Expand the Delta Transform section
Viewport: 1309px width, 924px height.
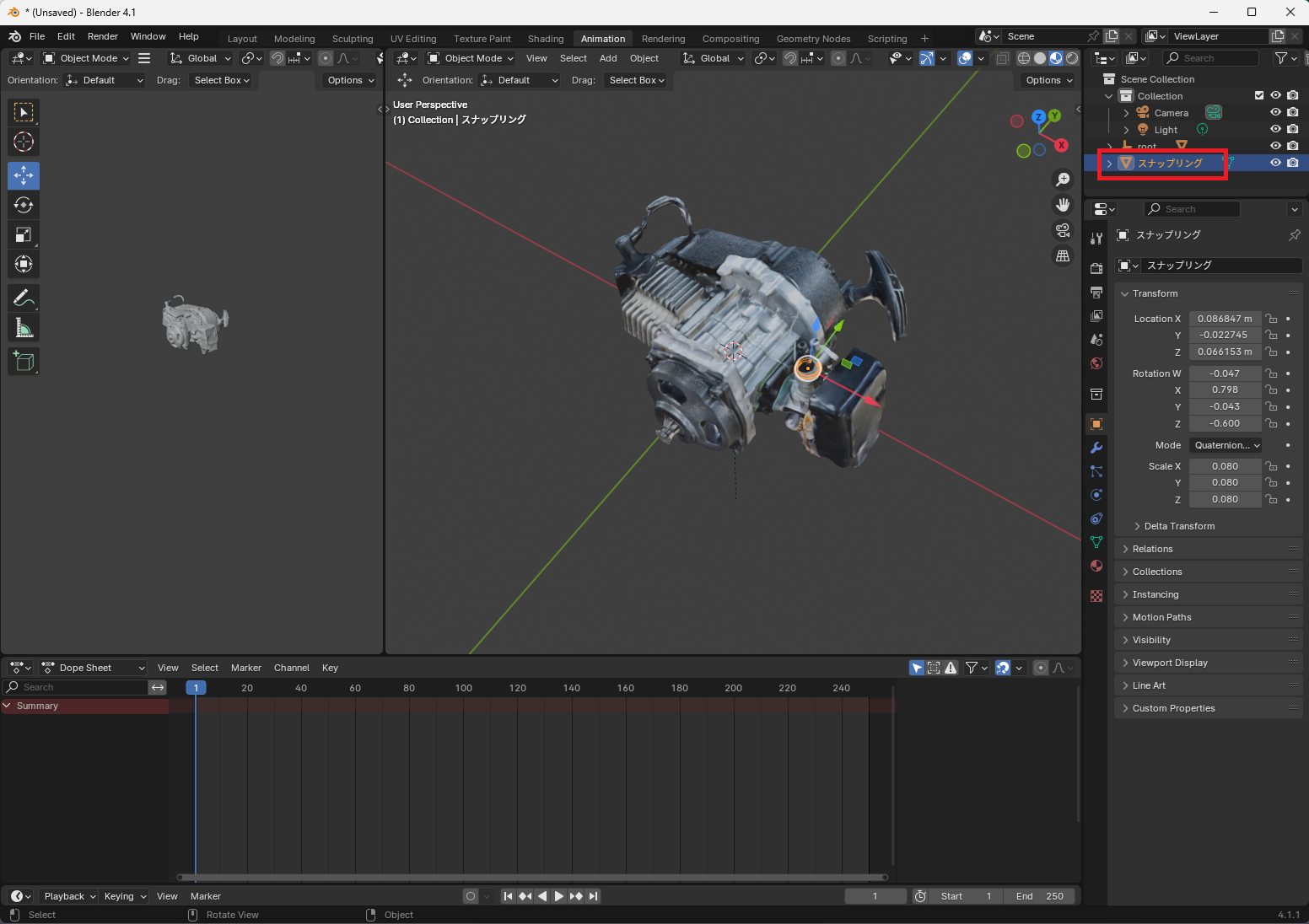[1179, 526]
